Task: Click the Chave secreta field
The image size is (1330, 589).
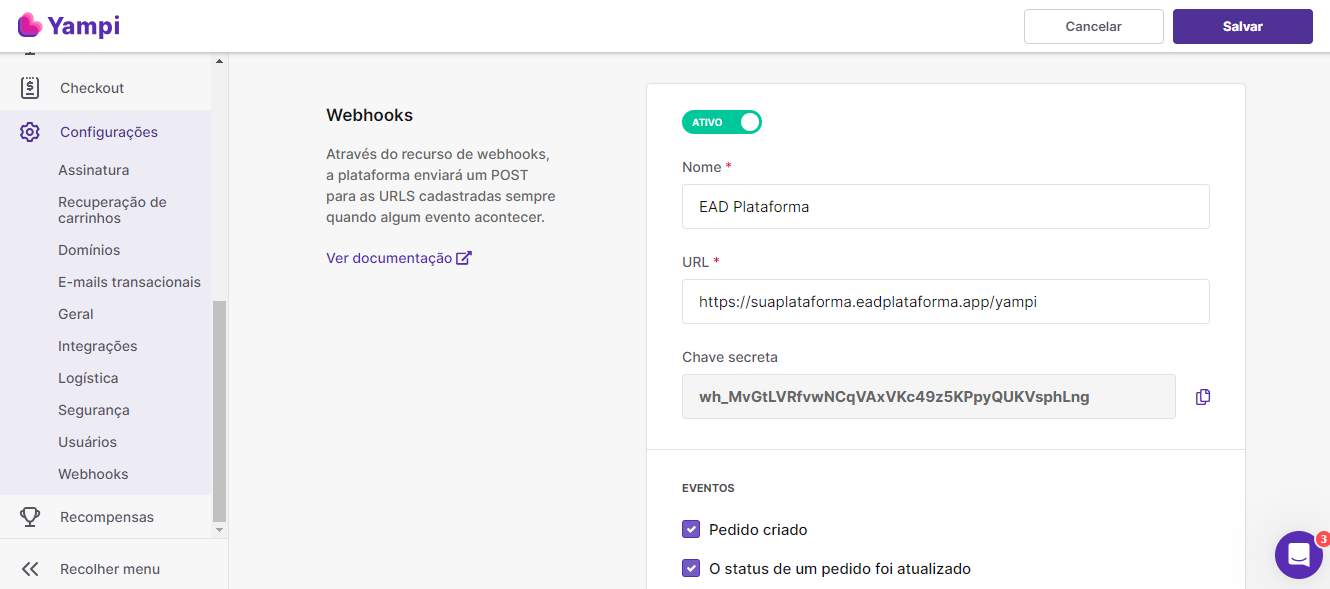Action: tap(929, 396)
